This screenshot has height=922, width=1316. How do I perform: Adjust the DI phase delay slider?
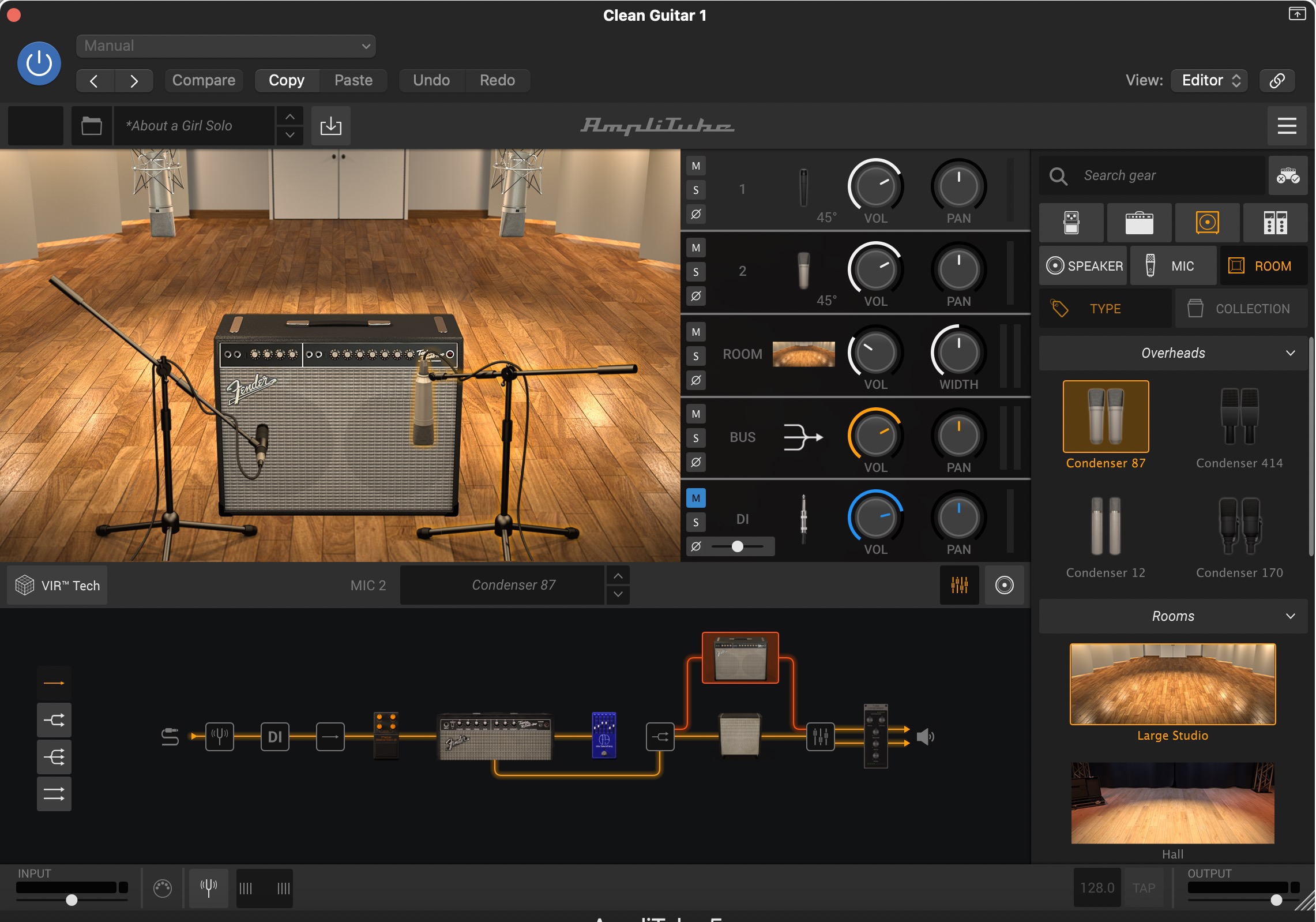(x=738, y=546)
